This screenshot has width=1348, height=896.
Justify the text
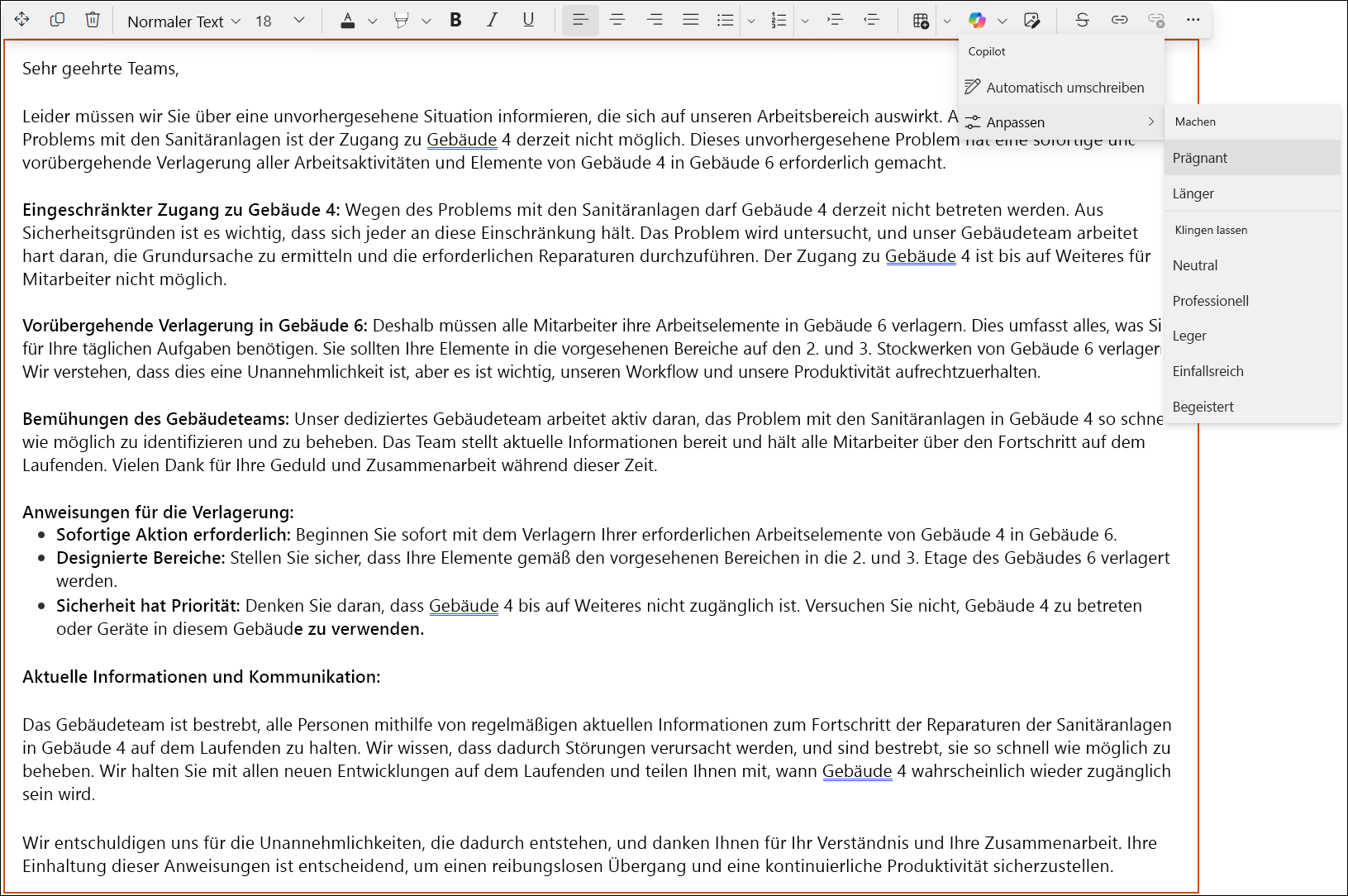click(691, 20)
